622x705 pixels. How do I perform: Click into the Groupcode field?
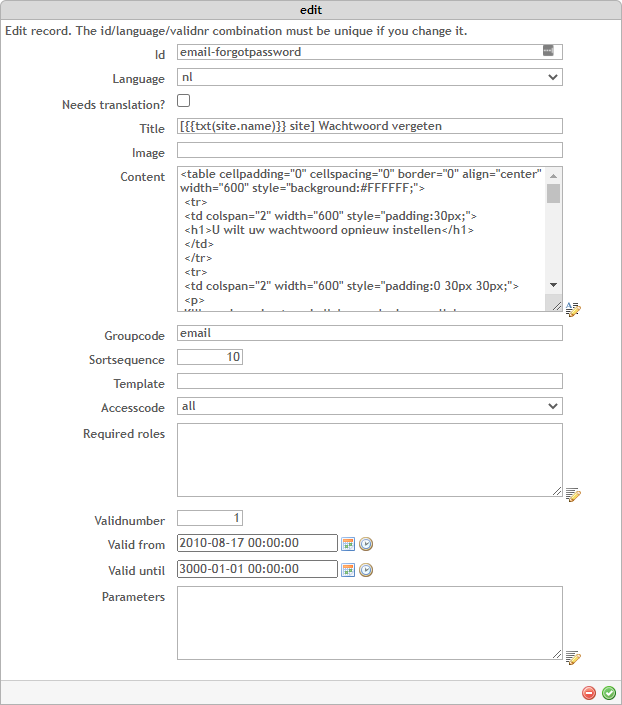[370, 333]
